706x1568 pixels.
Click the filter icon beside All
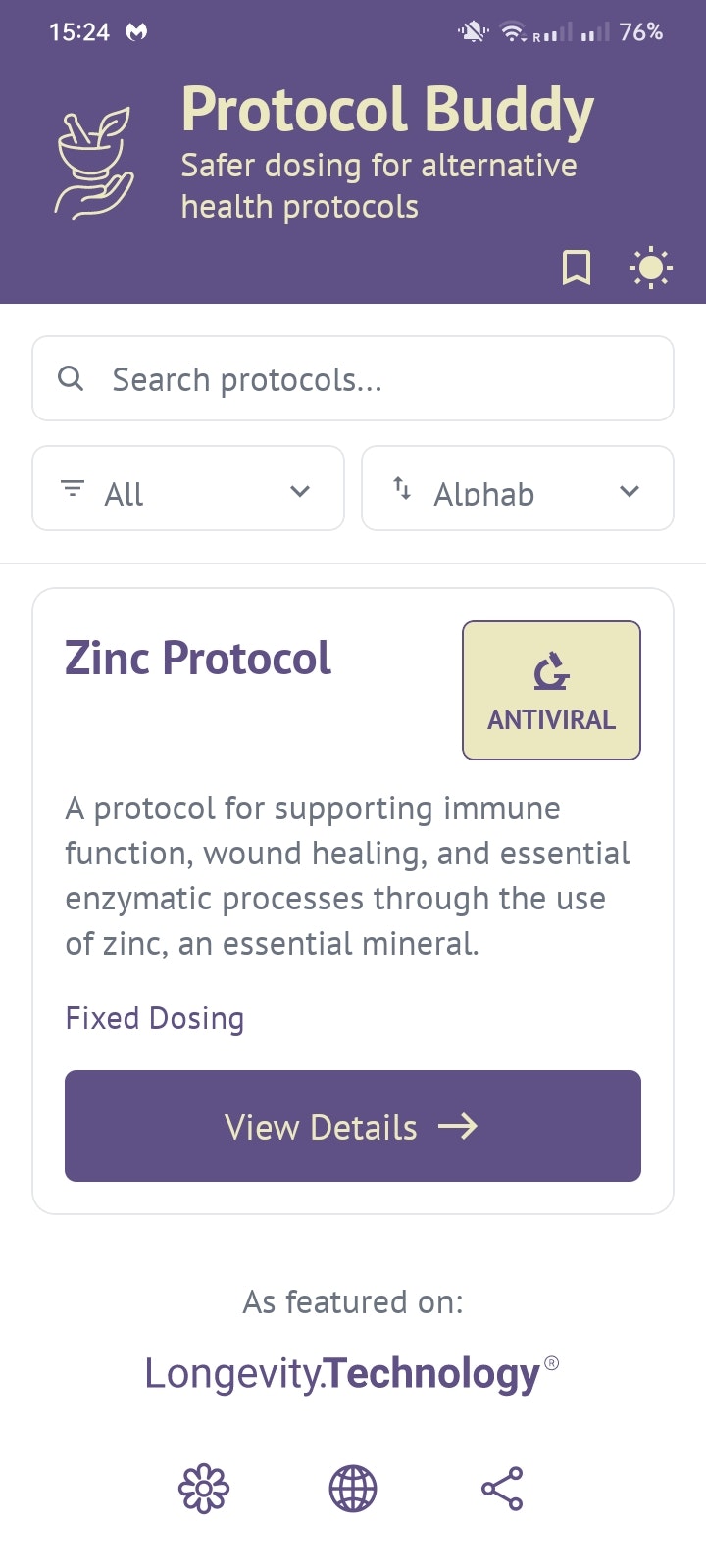pos(71,488)
